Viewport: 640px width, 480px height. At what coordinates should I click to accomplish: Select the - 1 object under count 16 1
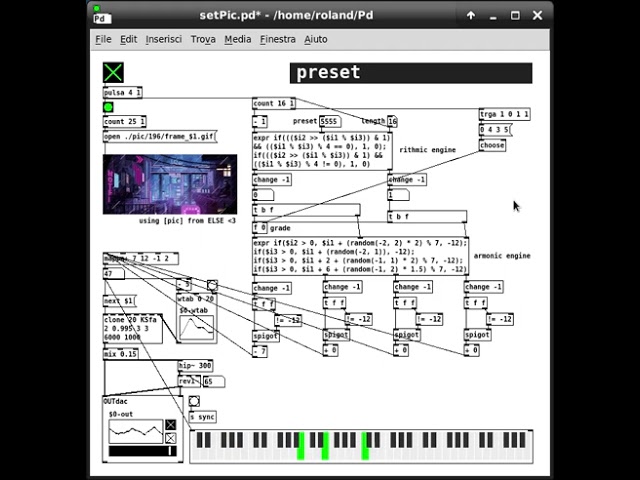pos(260,122)
